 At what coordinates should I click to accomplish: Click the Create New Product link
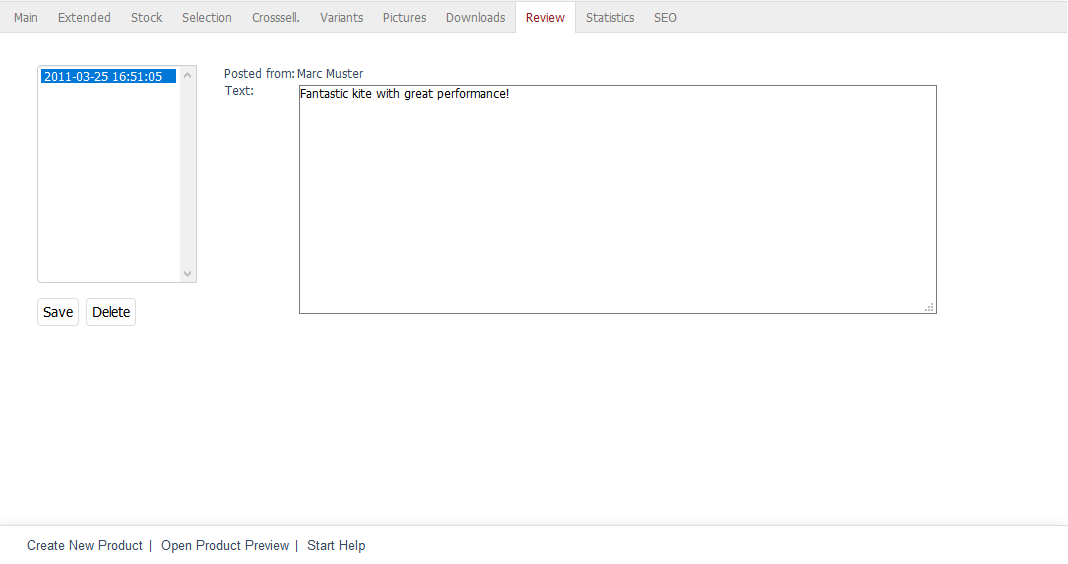click(x=85, y=546)
